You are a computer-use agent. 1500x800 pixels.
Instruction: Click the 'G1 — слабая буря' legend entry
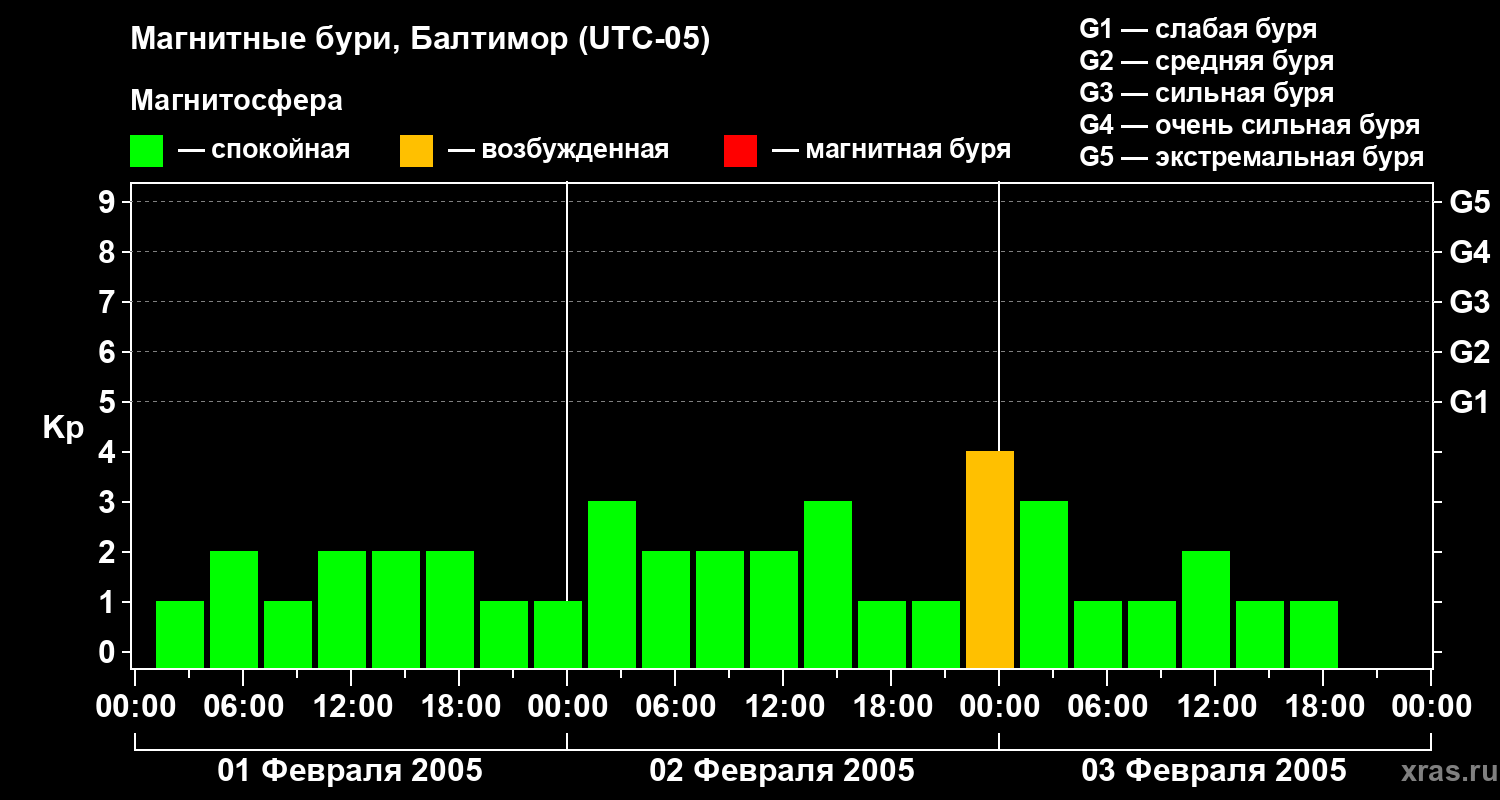pyautogui.click(x=1198, y=29)
